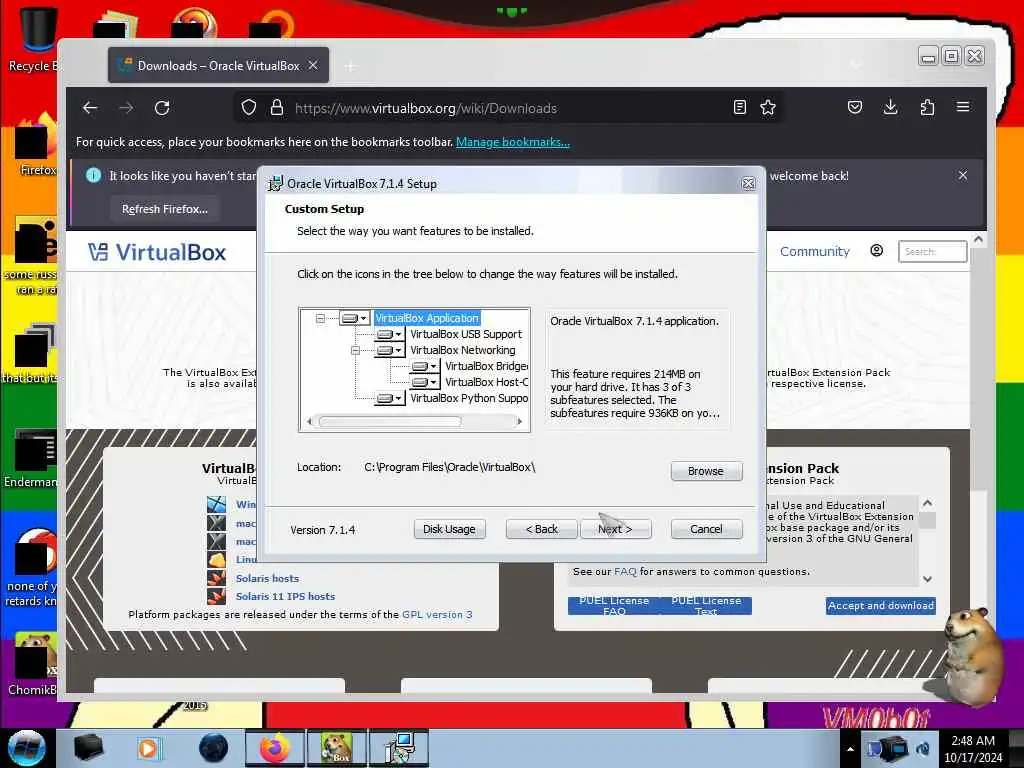Collapse the VirtualBox Networking tree node
Screen dimensions: 1024x768
(x=355, y=351)
